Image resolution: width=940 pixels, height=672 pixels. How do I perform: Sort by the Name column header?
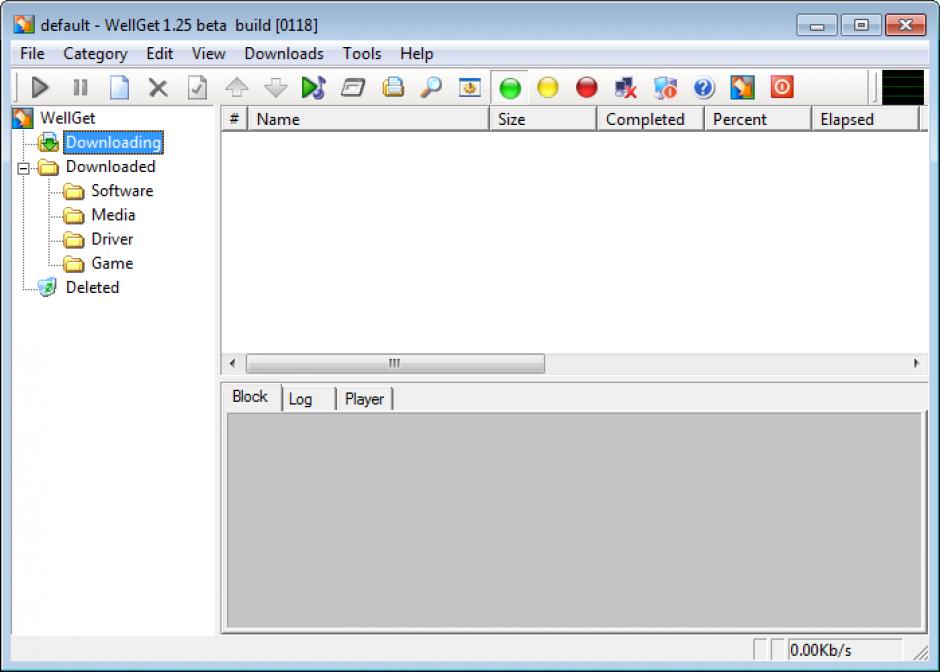369,119
